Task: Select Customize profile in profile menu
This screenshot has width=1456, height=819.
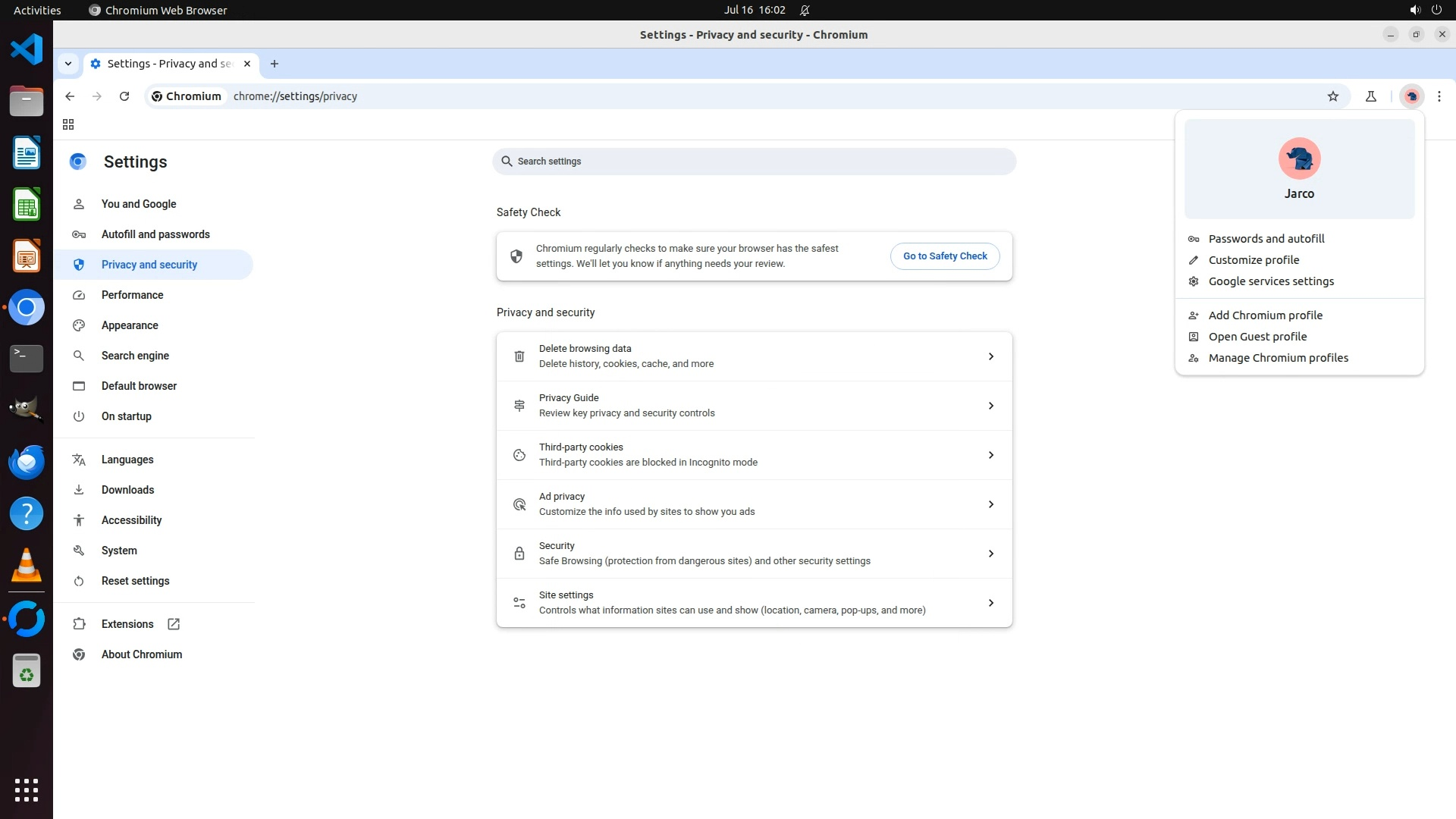Action: [x=1254, y=260]
